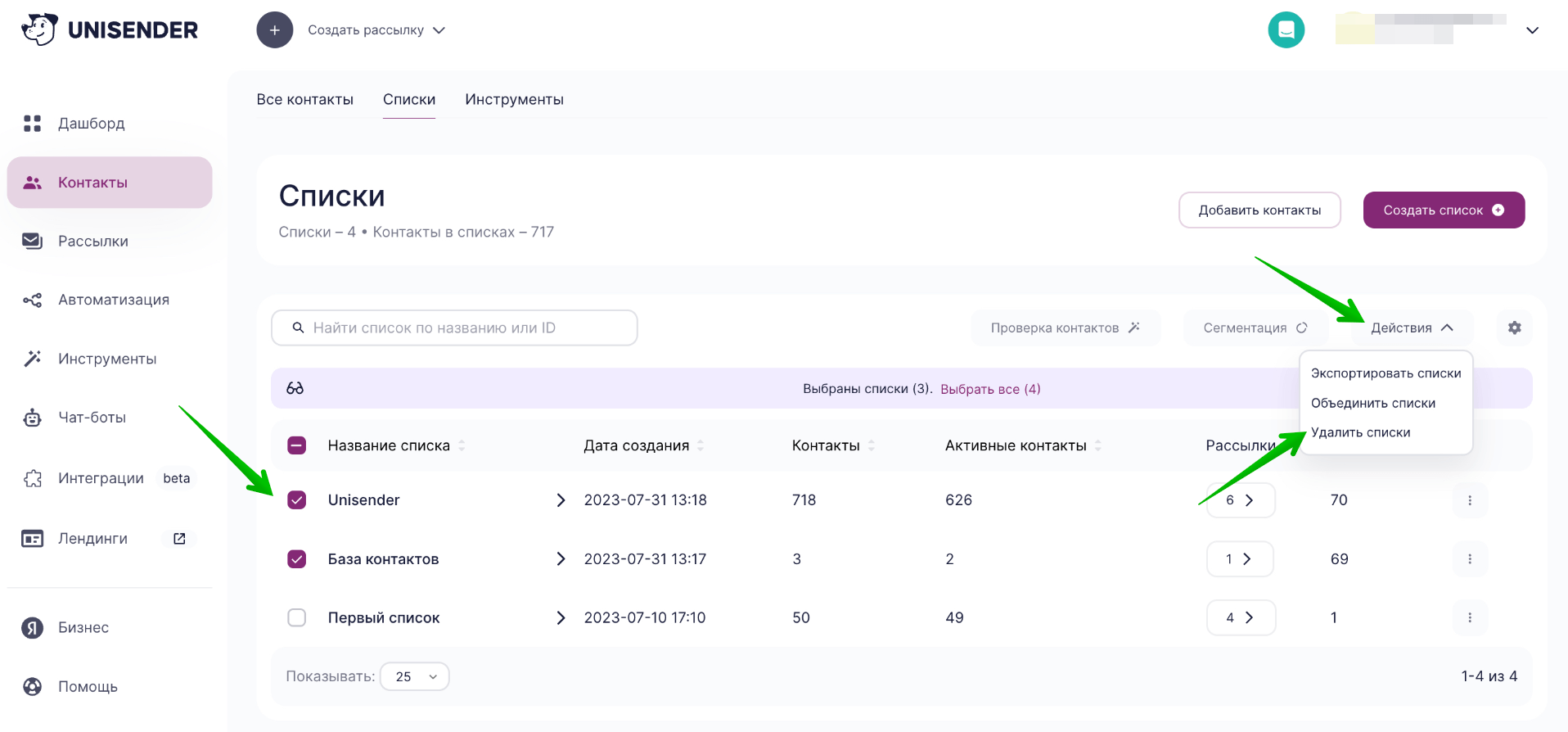The height and width of the screenshot is (732, 1568).
Task: Click the magic wand Инструменты sidebar icon
Action: (x=33, y=359)
